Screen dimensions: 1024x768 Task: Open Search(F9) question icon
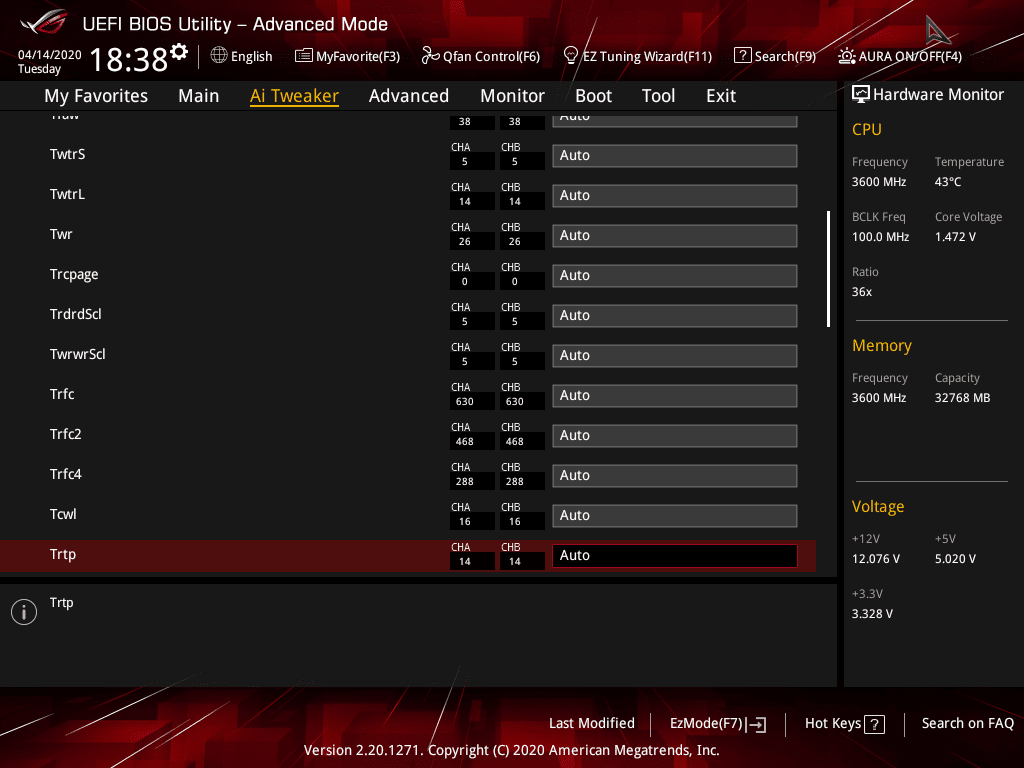[x=743, y=56]
